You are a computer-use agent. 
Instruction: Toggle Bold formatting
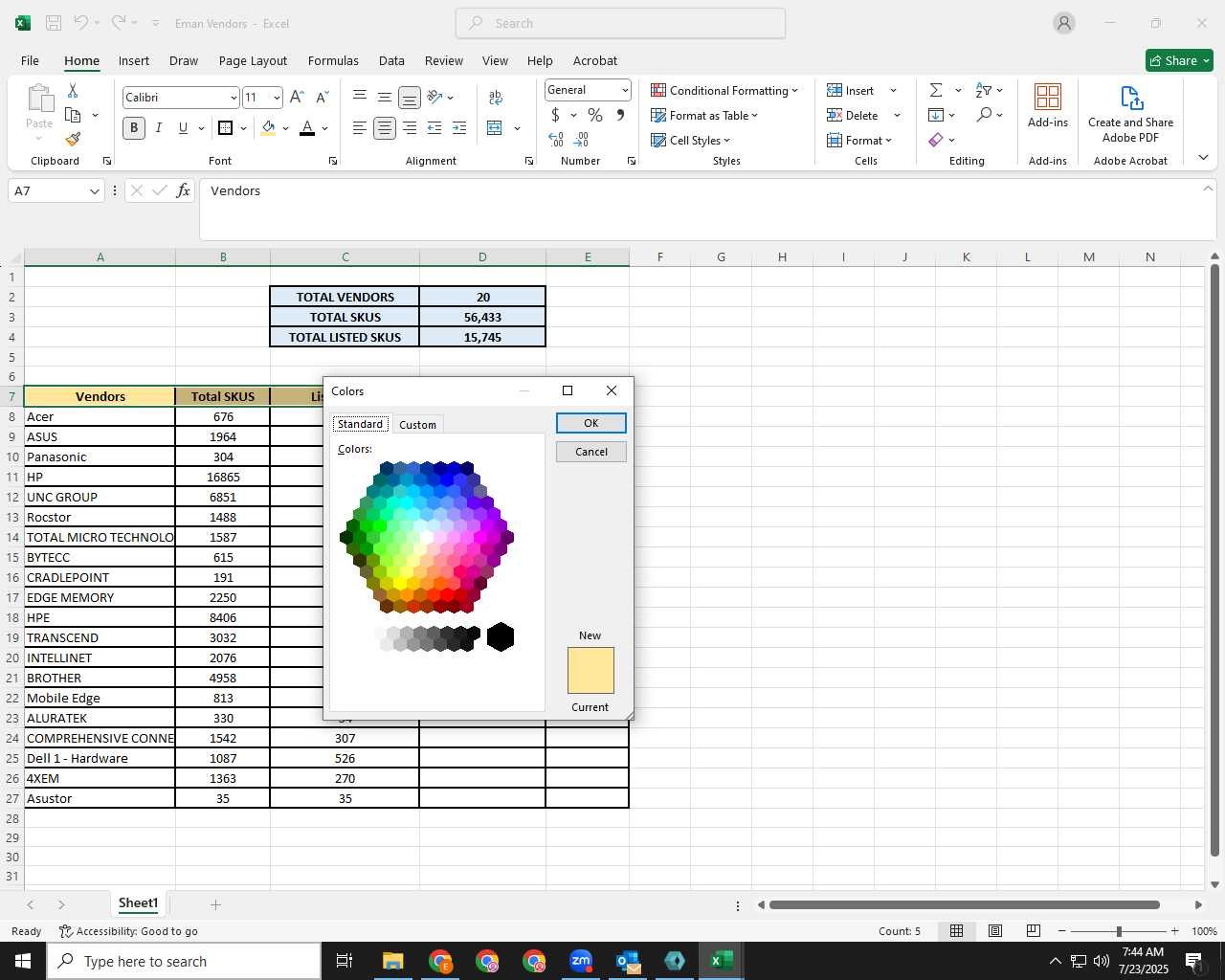coord(134,128)
